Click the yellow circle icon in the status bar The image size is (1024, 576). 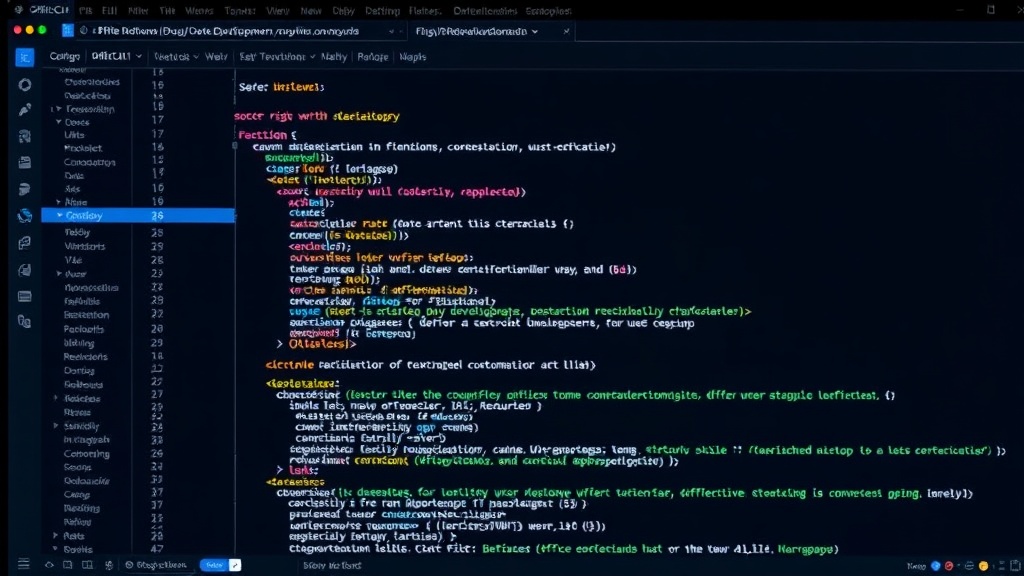(x=984, y=566)
